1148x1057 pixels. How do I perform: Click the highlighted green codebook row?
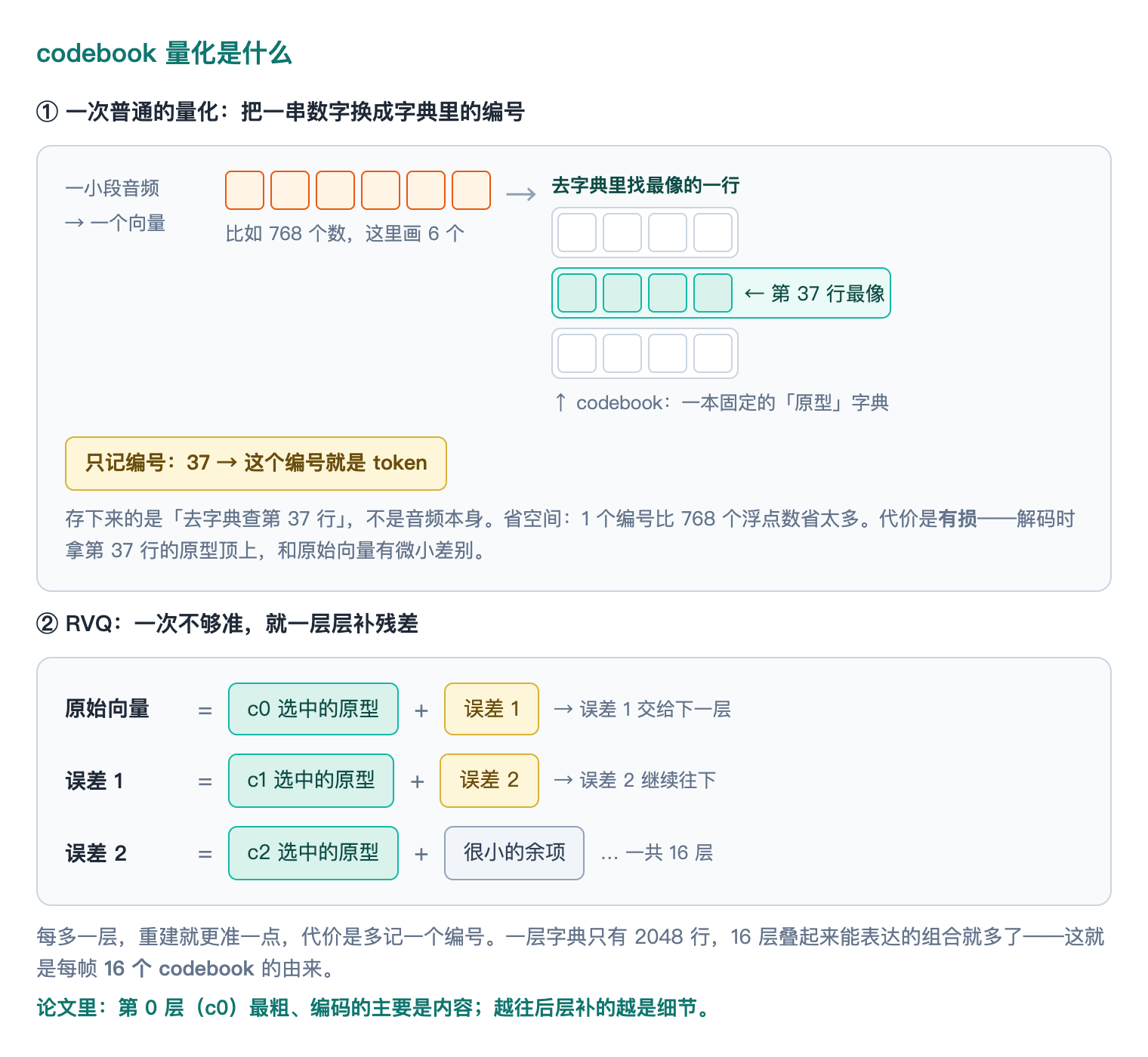click(x=721, y=293)
